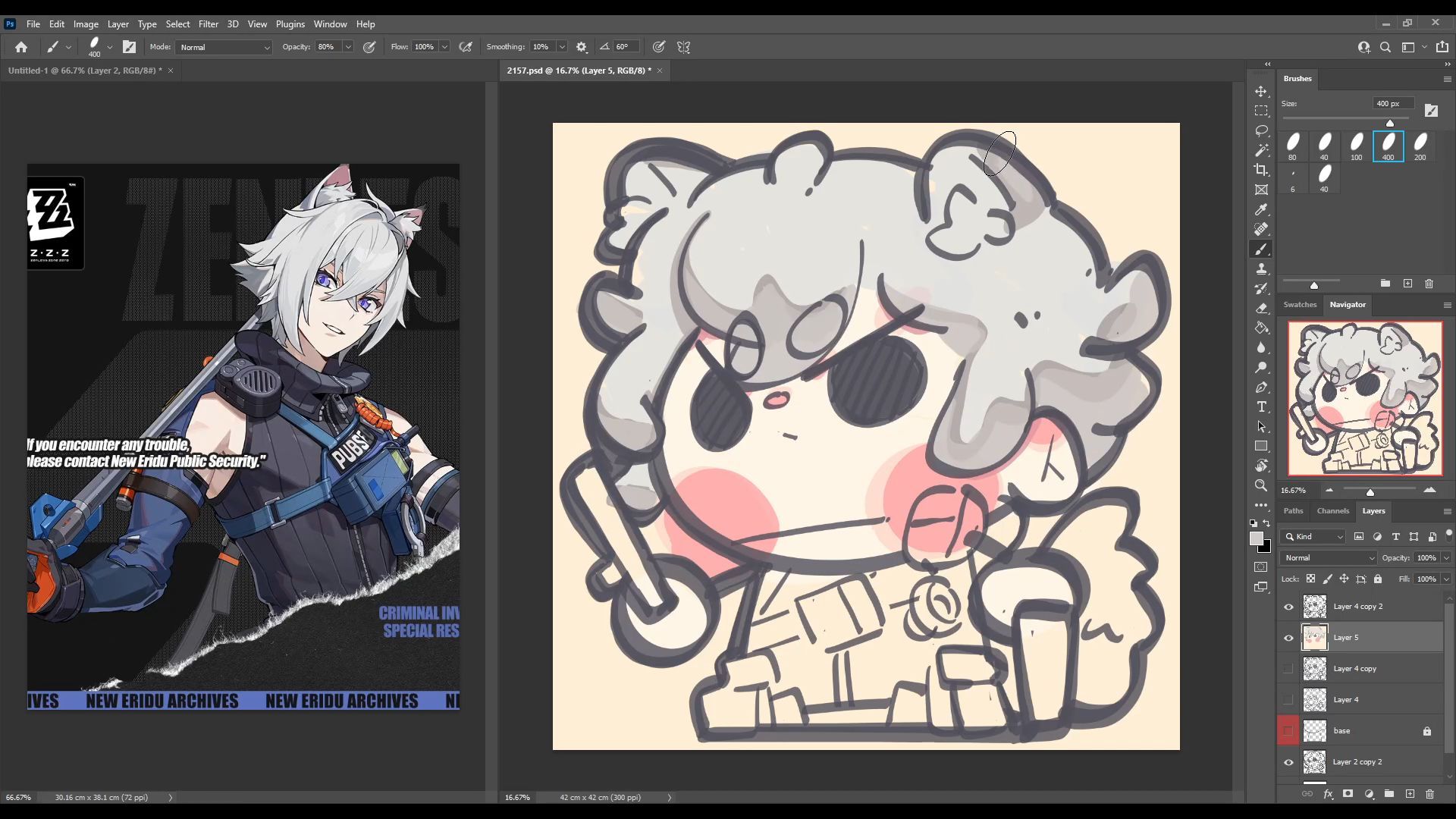The height and width of the screenshot is (819, 1456).
Task: Click the Home icon in options bar
Action: pyautogui.click(x=21, y=47)
